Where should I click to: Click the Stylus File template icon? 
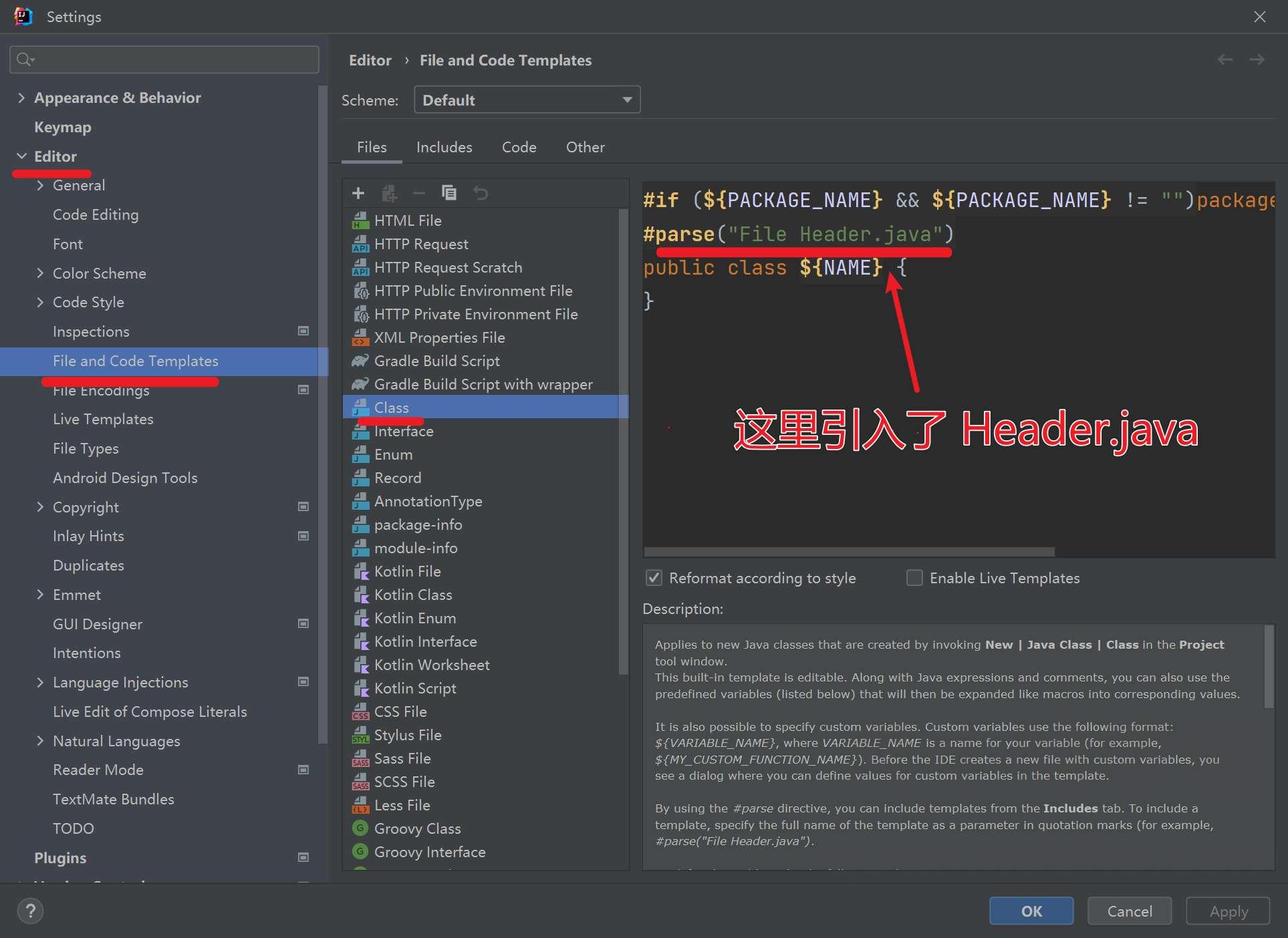[360, 735]
